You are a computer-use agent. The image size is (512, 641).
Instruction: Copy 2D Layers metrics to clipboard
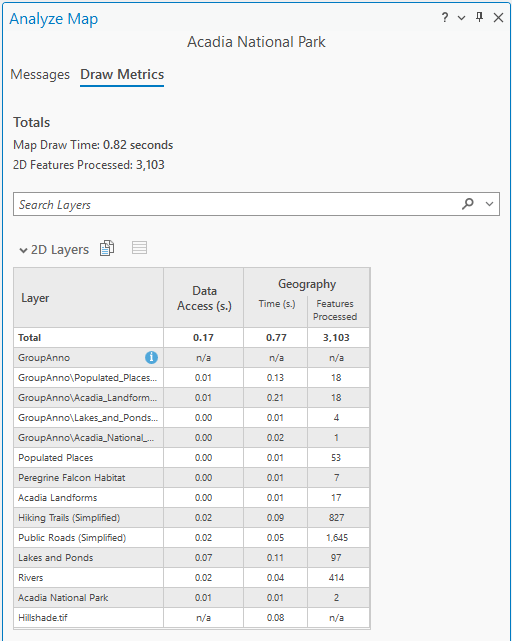coord(107,248)
